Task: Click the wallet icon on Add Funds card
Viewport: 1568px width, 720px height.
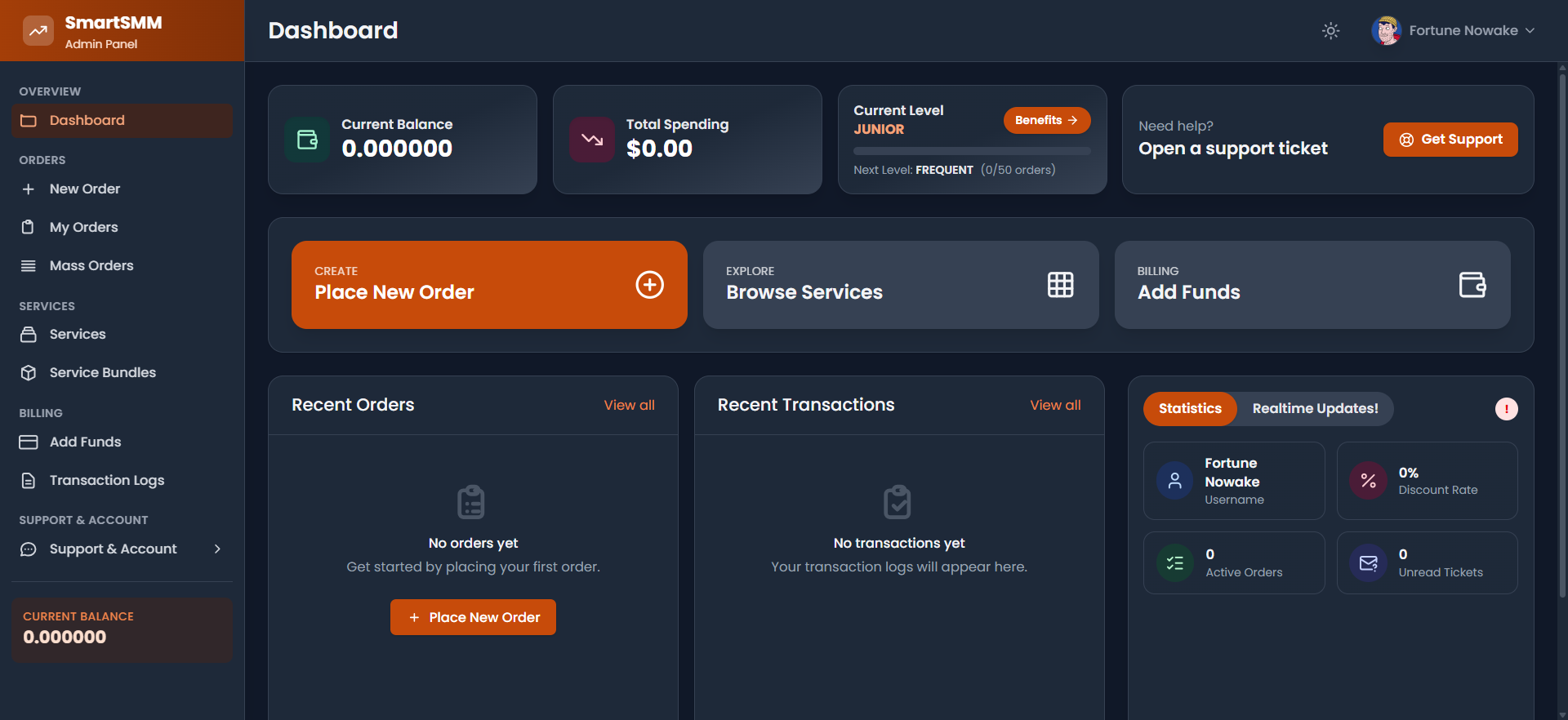Action: (1472, 285)
